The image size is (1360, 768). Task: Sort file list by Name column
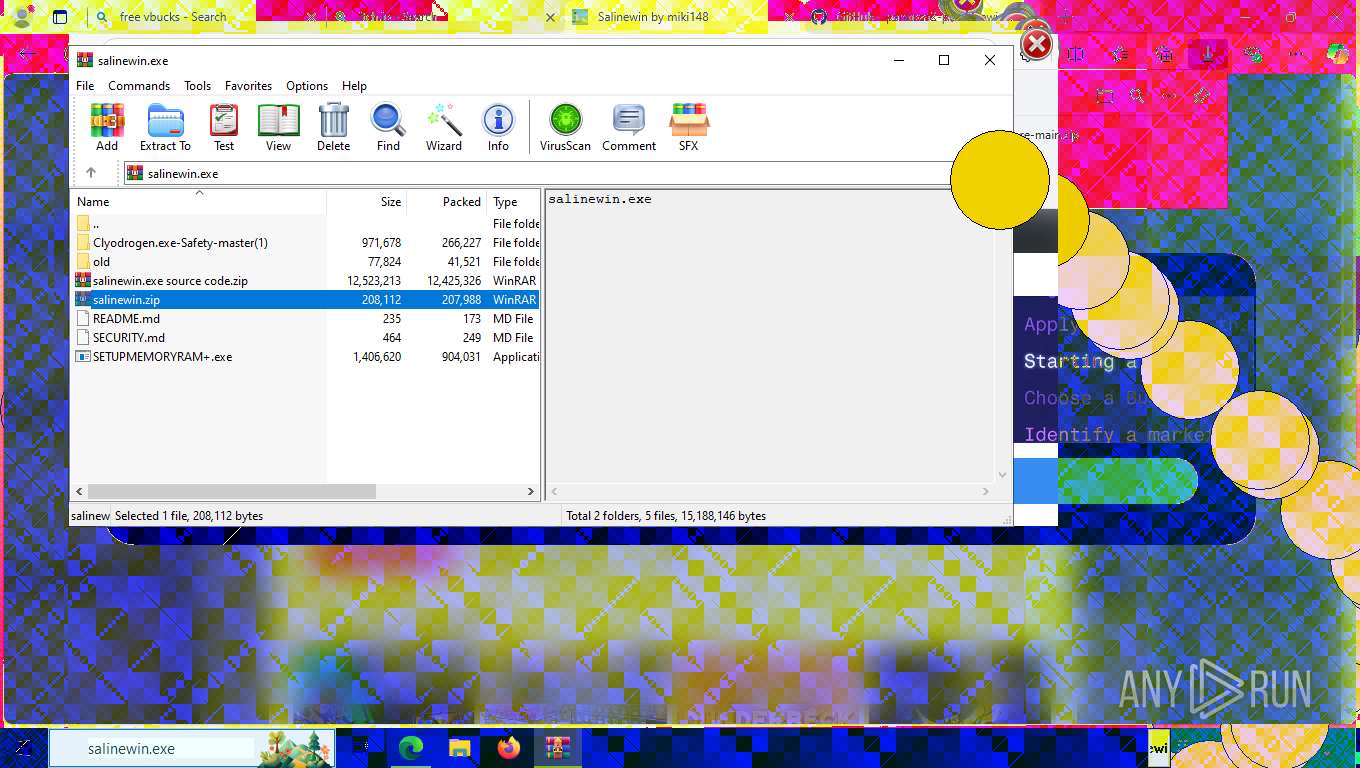[x=199, y=201]
